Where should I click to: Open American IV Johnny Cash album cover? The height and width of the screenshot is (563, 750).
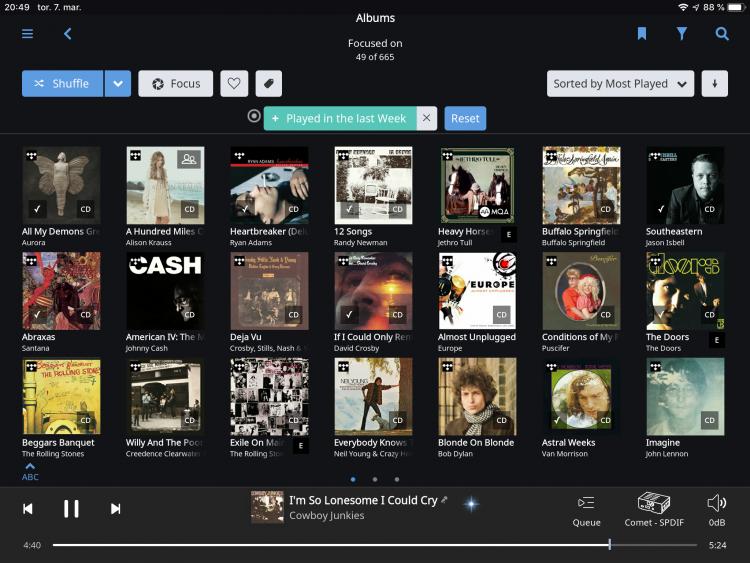(165, 291)
